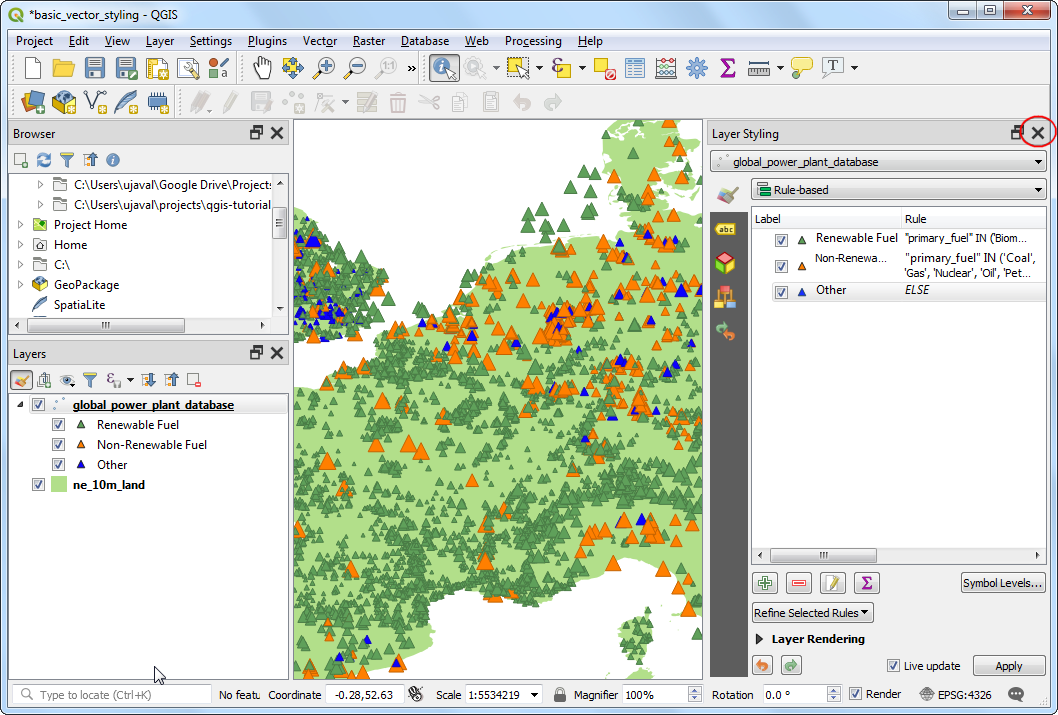Image resolution: width=1058 pixels, height=715 pixels.
Task: Expand the Layer Rendering section
Action: coord(760,639)
